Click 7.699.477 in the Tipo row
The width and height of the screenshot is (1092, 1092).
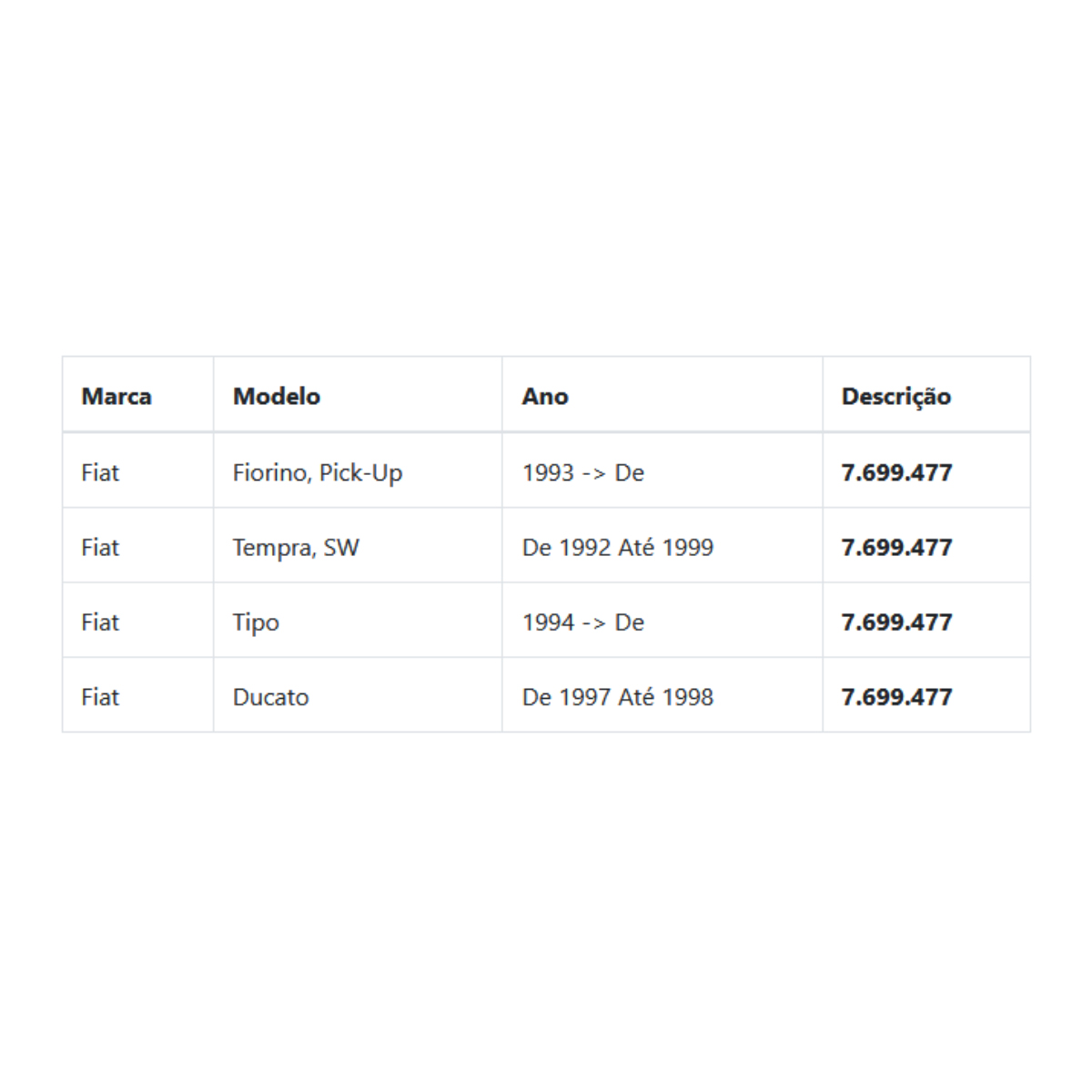(x=896, y=622)
